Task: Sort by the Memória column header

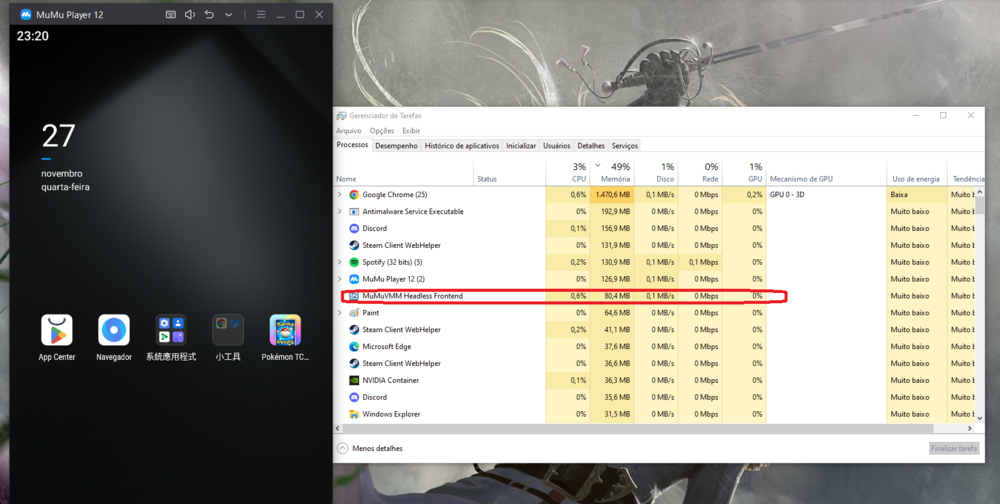Action: [x=612, y=172]
